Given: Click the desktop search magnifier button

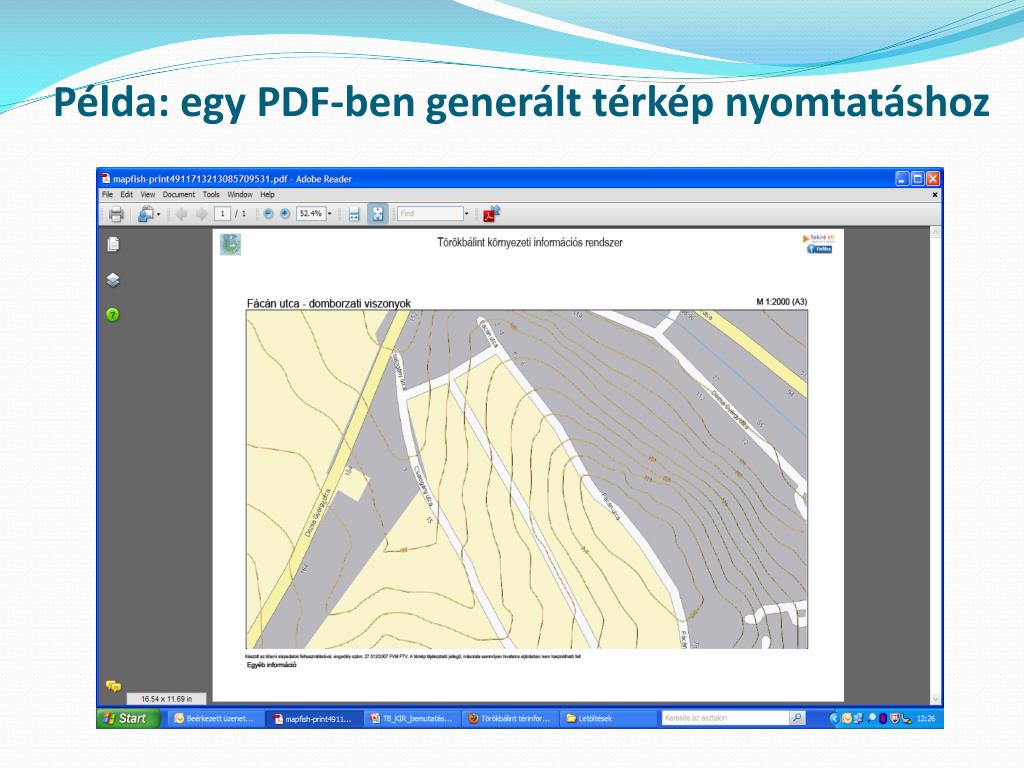Looking at the screenshot, I should pos(797,718).
